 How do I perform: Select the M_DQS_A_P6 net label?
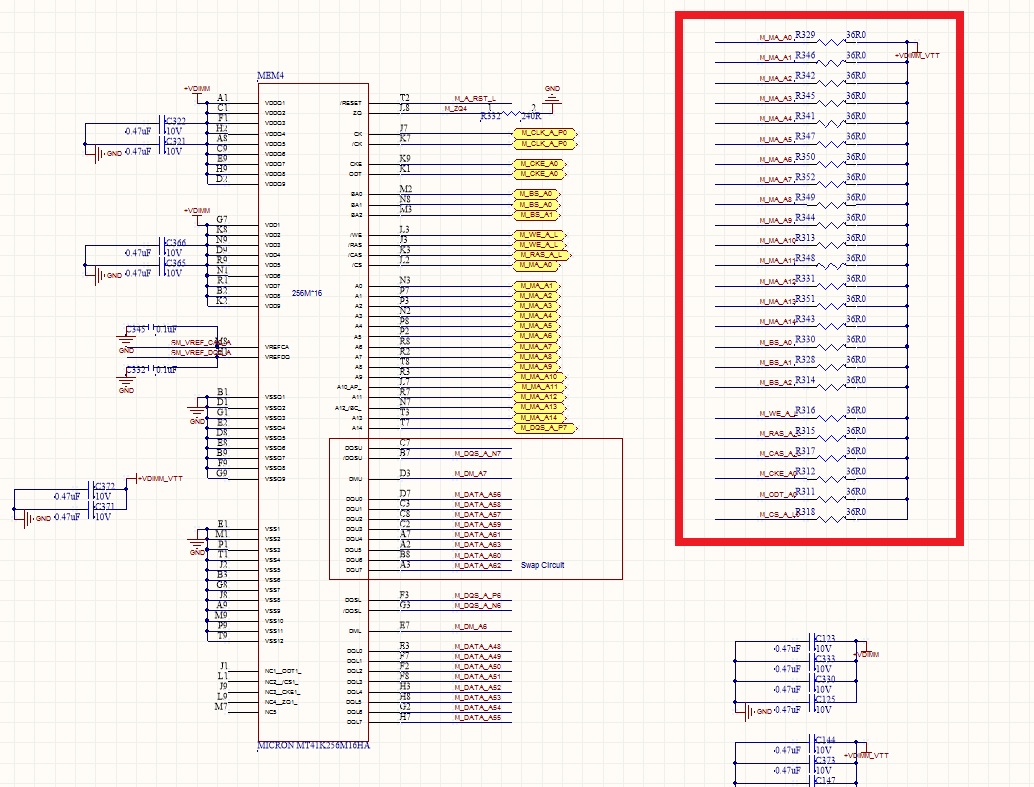477,596
